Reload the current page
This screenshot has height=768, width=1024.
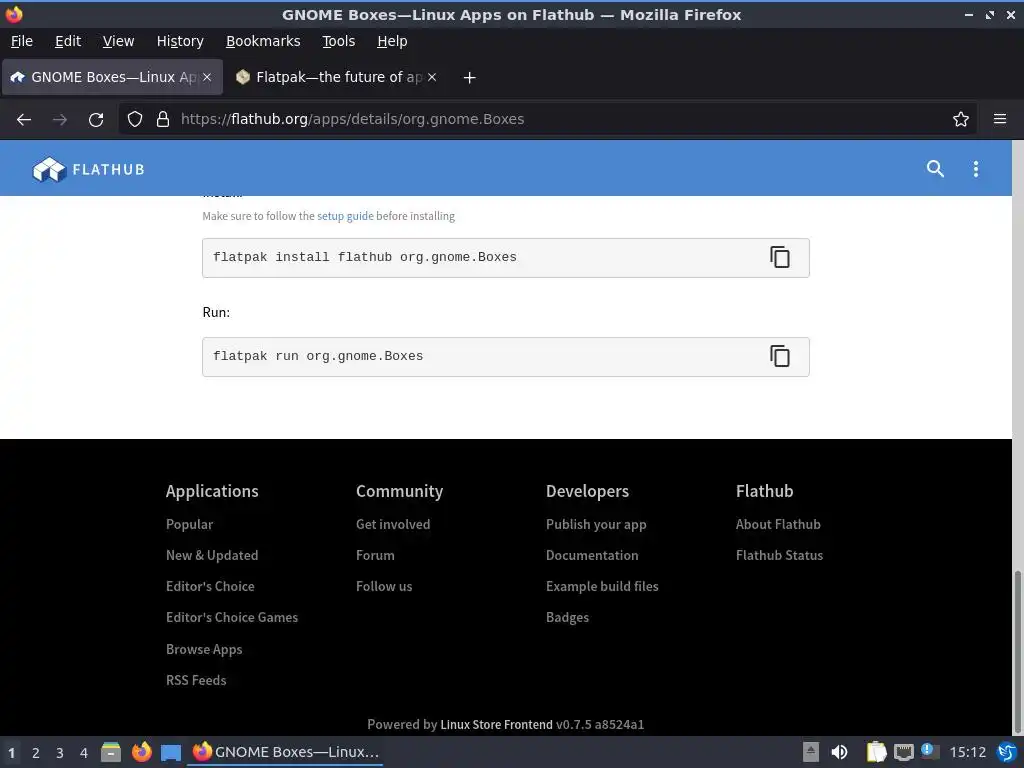tap(96, 120)
